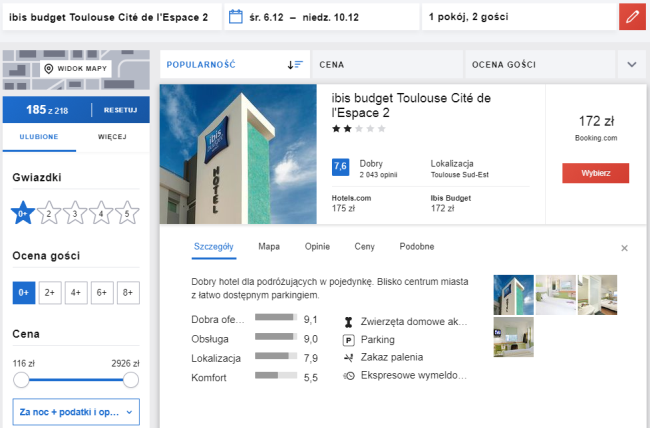Select the 0+ star filter
Viewport: 650px width, 428px height.
[x=23, y=213]
